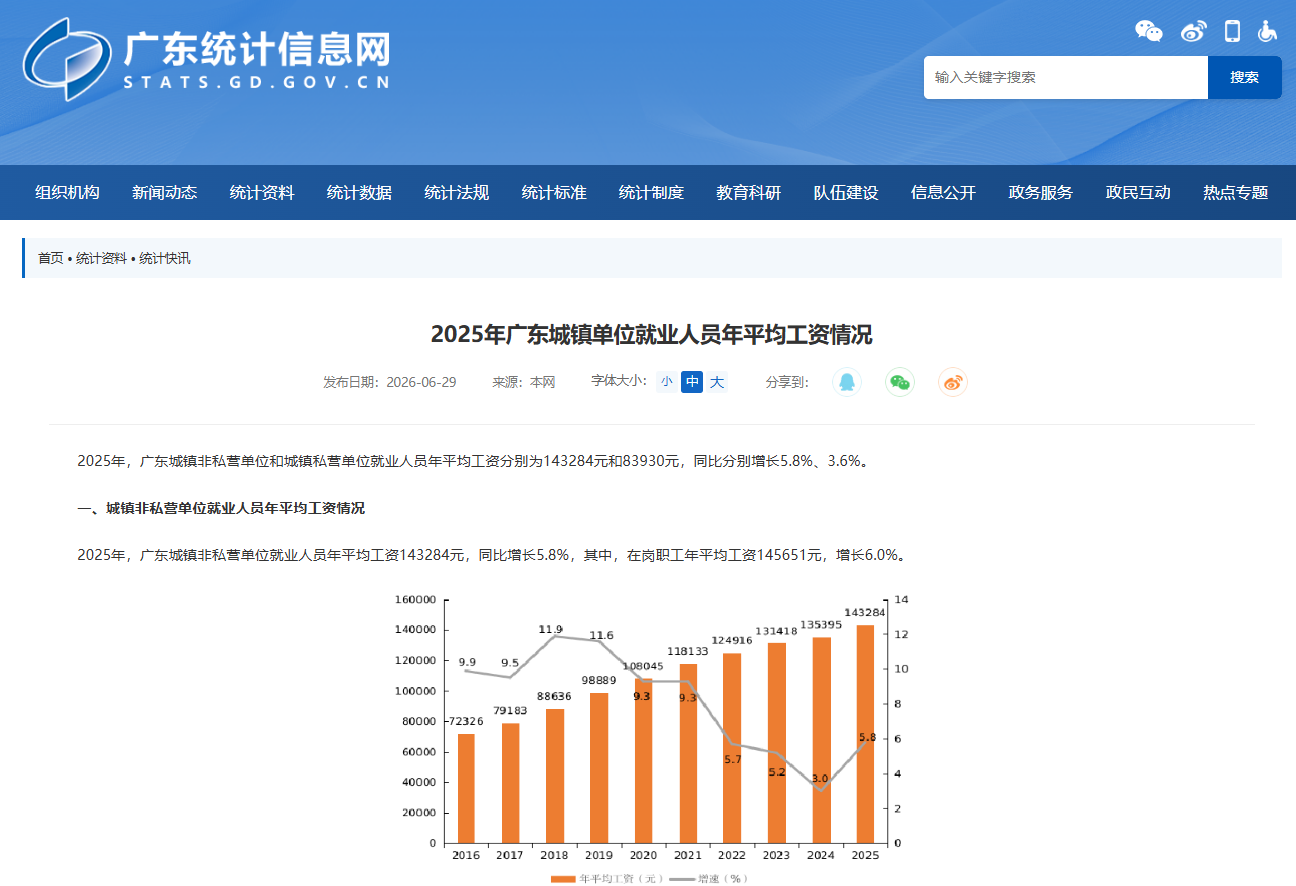Viewport: 1296px width, 886px height.
Task: Focus the 输入关键字搜索 search field
Action: pos(1066,77)
